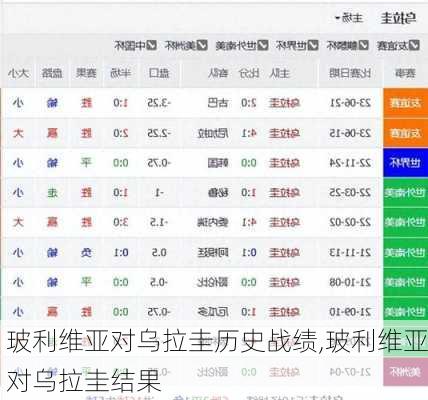The width and height of the screenshot is (428, 400).
Task: Click the 赛果 column header
Action: pos(86,73)
